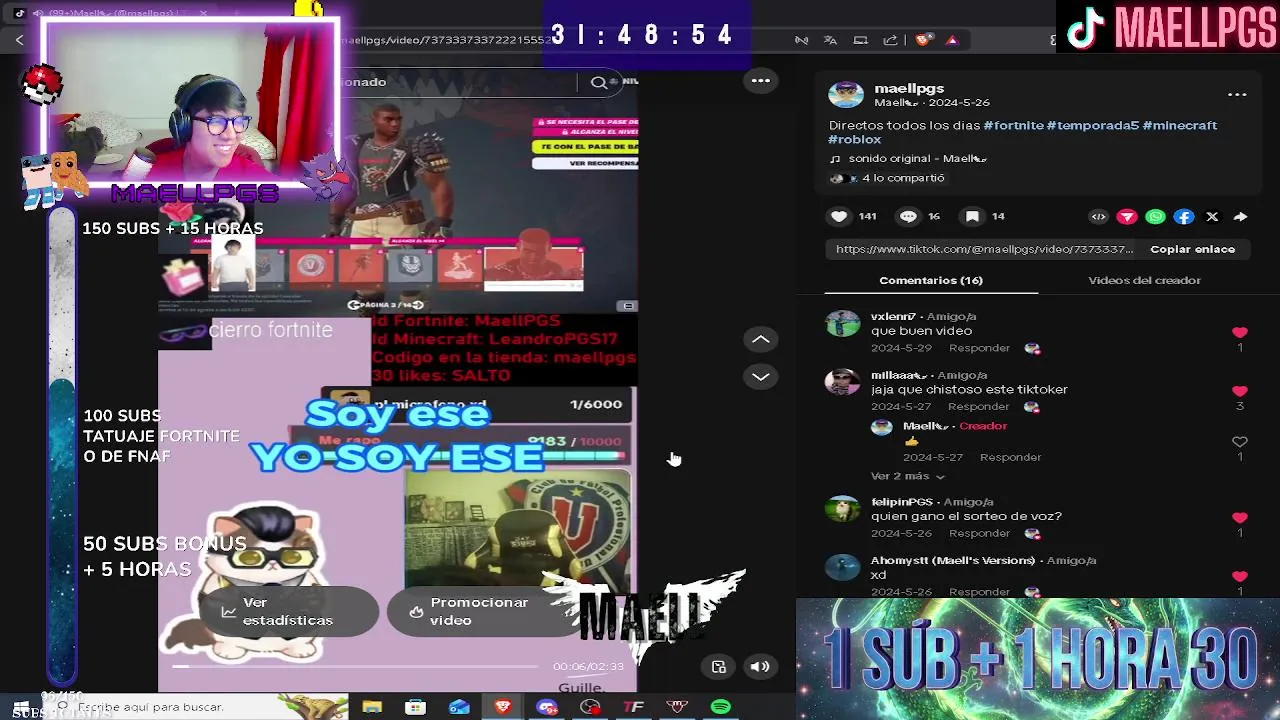Click the browser share page icon
Image resolution: width=1280 pixels, height=720 pixels.
point(890,40)
